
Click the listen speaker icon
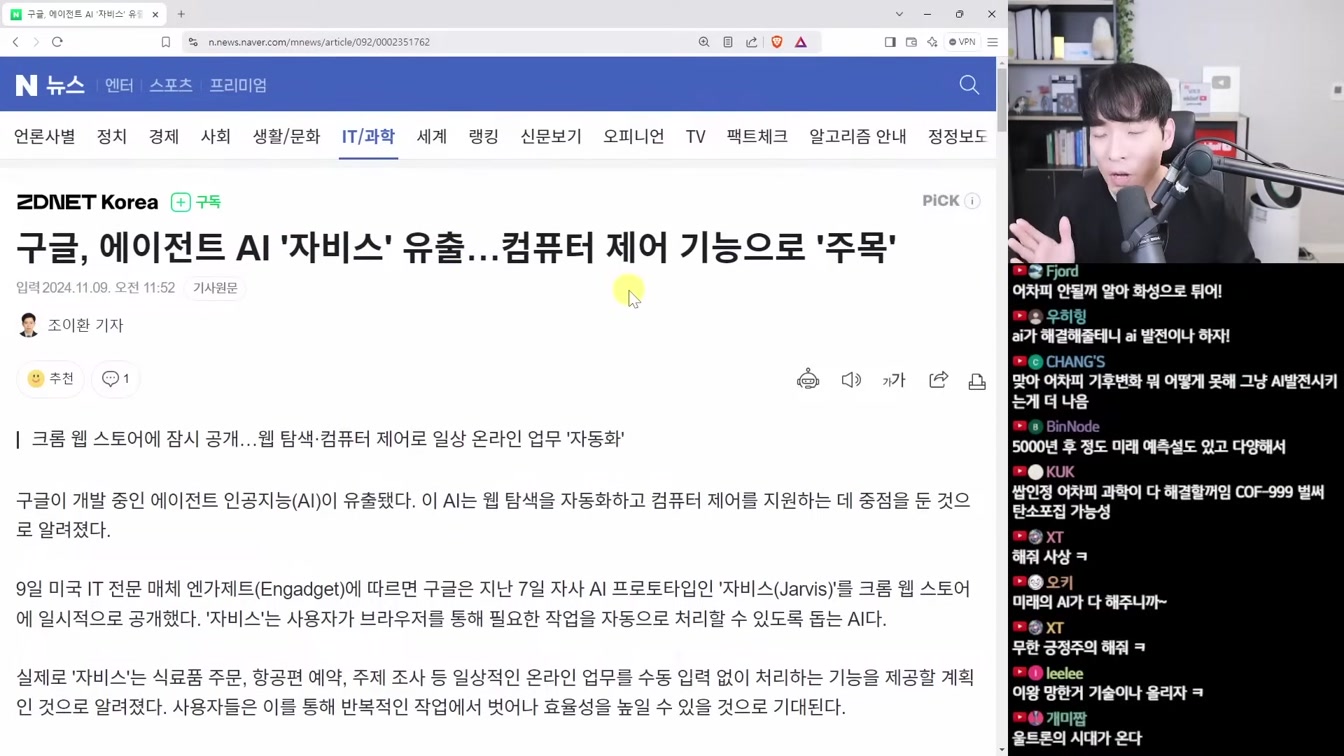851,380
